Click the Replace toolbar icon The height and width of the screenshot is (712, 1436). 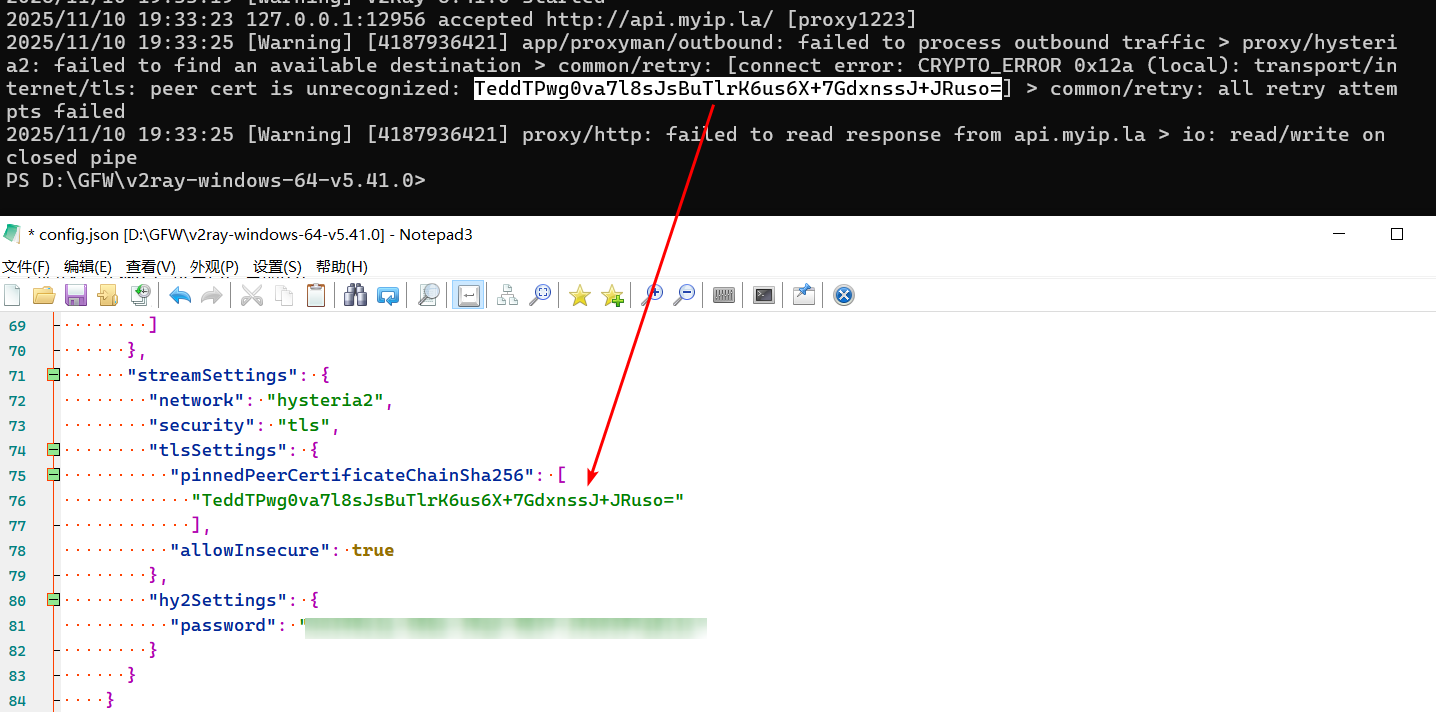tap(388, 295)
